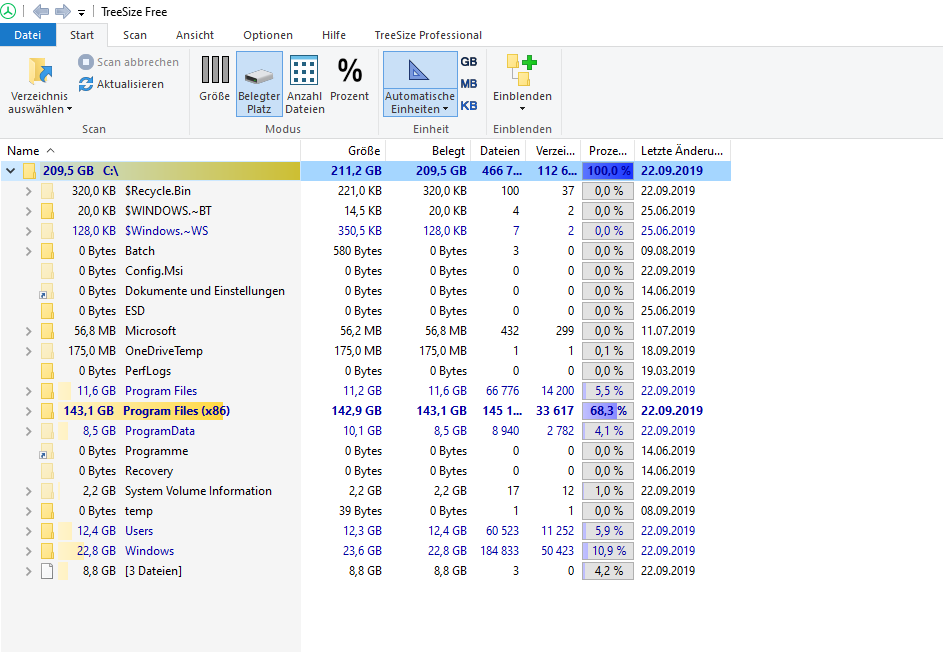This screenshot has height=652, width=943.
Task: Select Program Files (x86) row name
Action: coord(176,411)
